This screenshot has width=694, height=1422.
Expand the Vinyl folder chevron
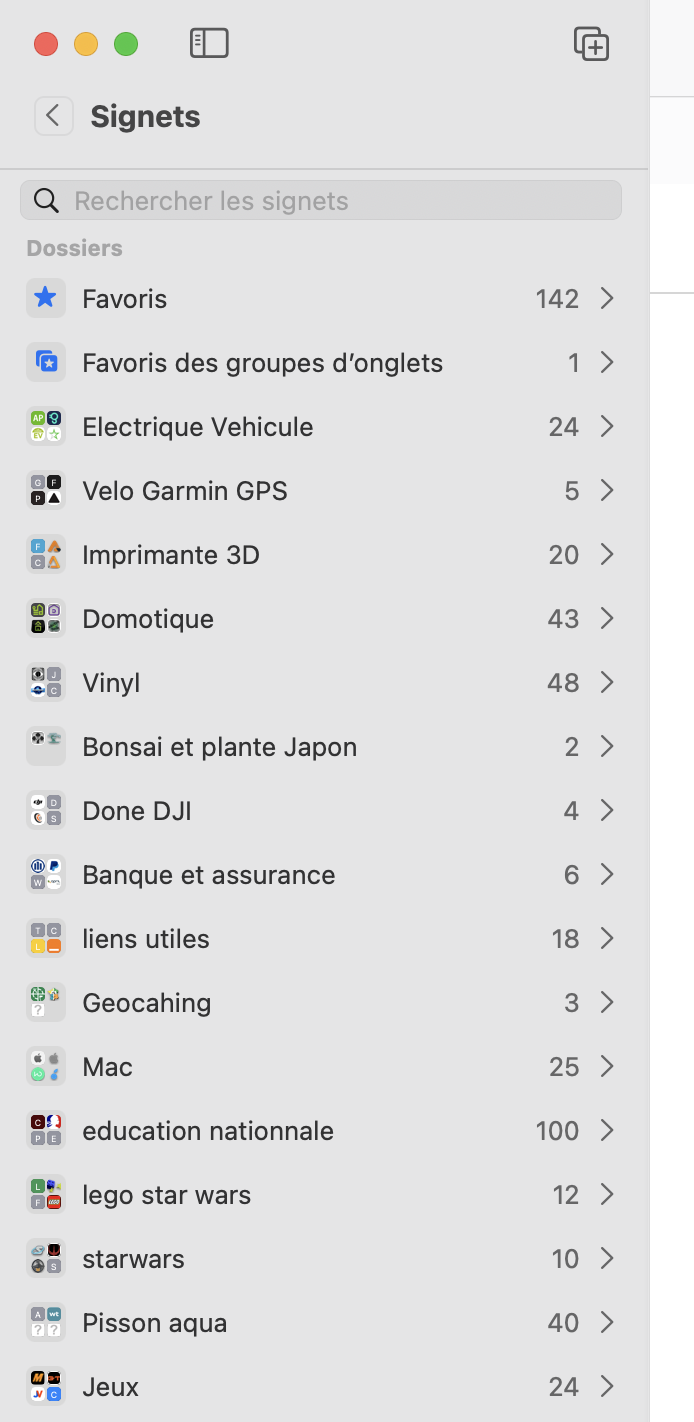click(x=607, y=682)
